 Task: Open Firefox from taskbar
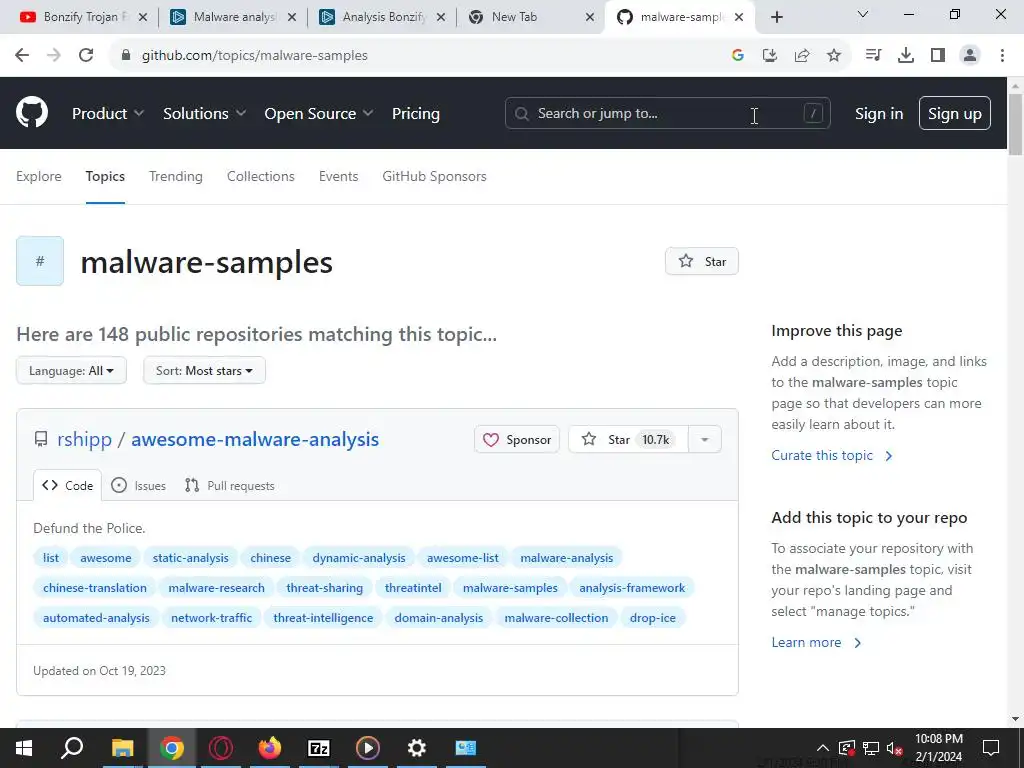(269, 748)
